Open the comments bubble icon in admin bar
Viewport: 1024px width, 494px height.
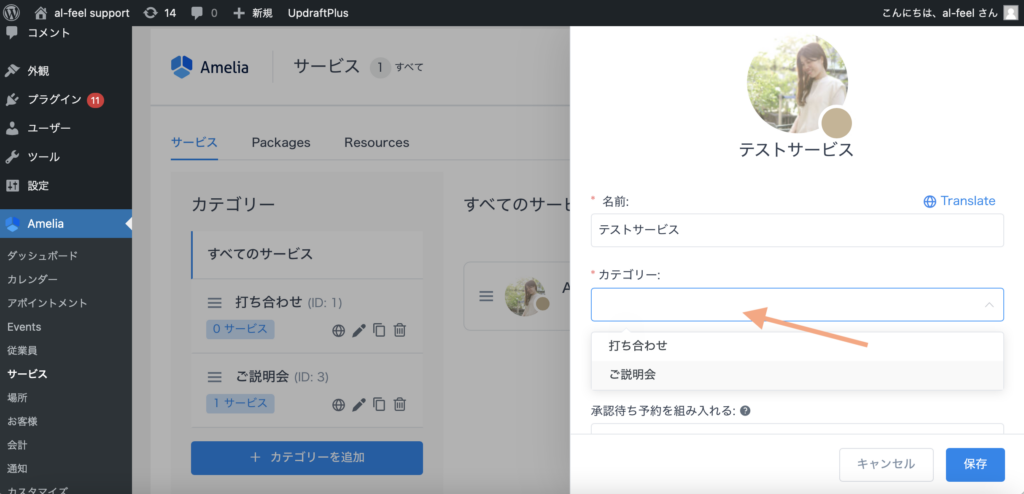tap(196, 13)
